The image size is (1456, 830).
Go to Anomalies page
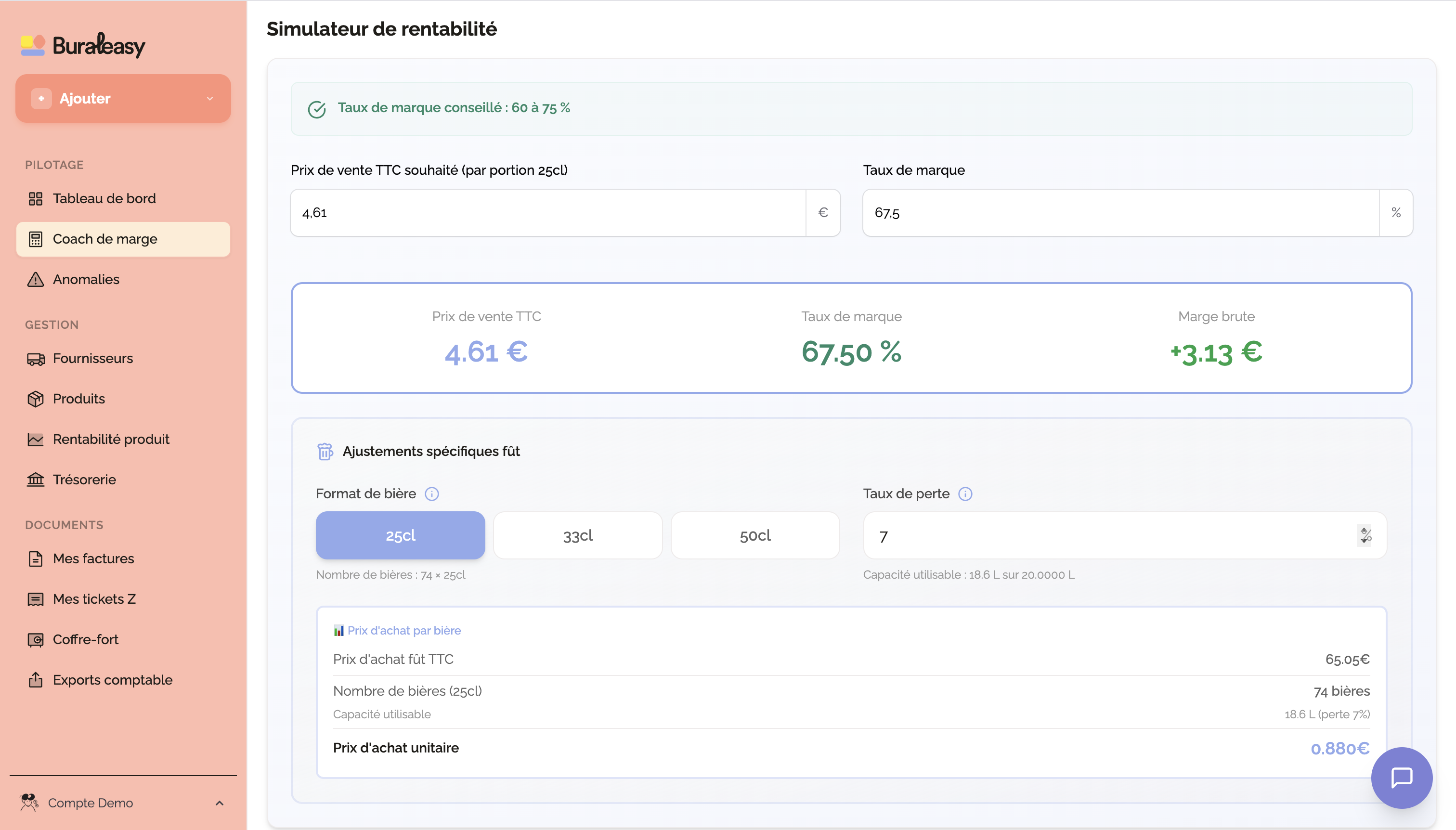click(123, 279)
